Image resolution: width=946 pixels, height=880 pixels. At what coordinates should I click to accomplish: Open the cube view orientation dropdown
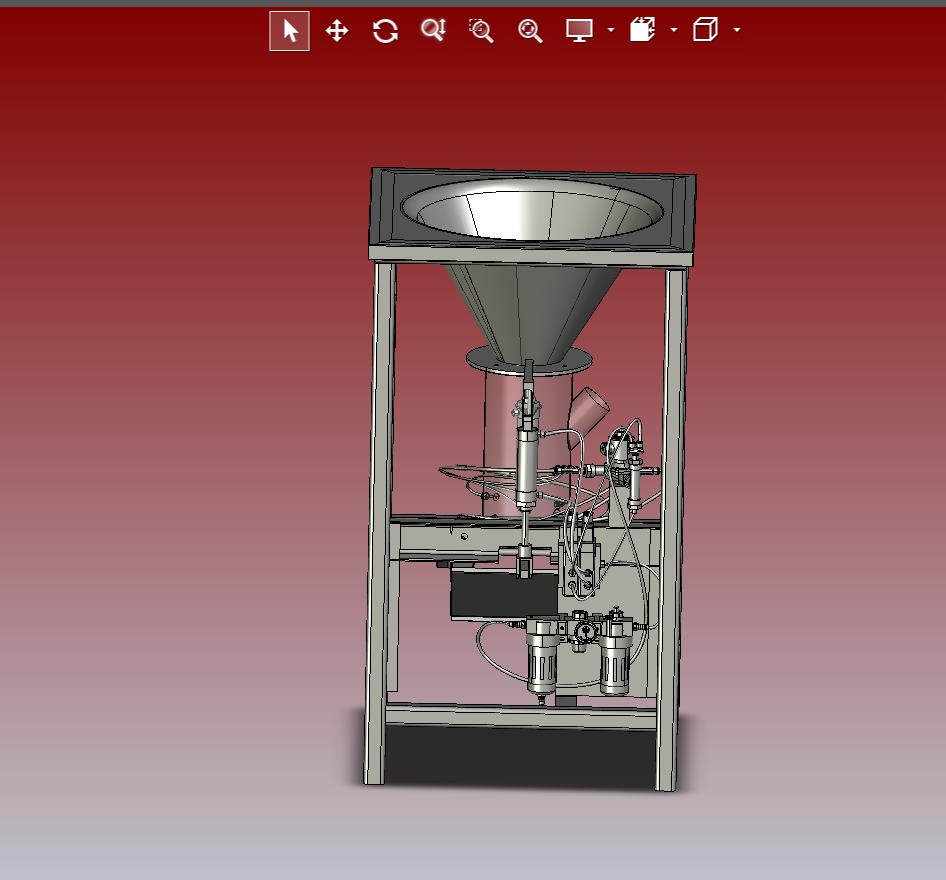737,30
